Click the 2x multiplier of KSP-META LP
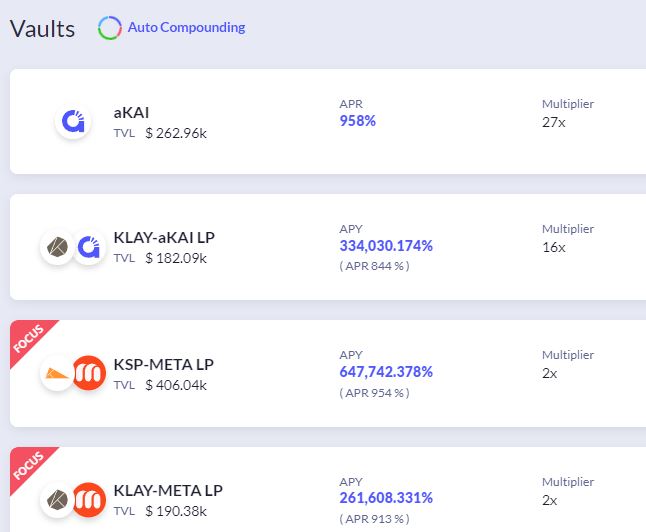The height and width of the screenshot is (532, 646). click(x=550, y=373)
